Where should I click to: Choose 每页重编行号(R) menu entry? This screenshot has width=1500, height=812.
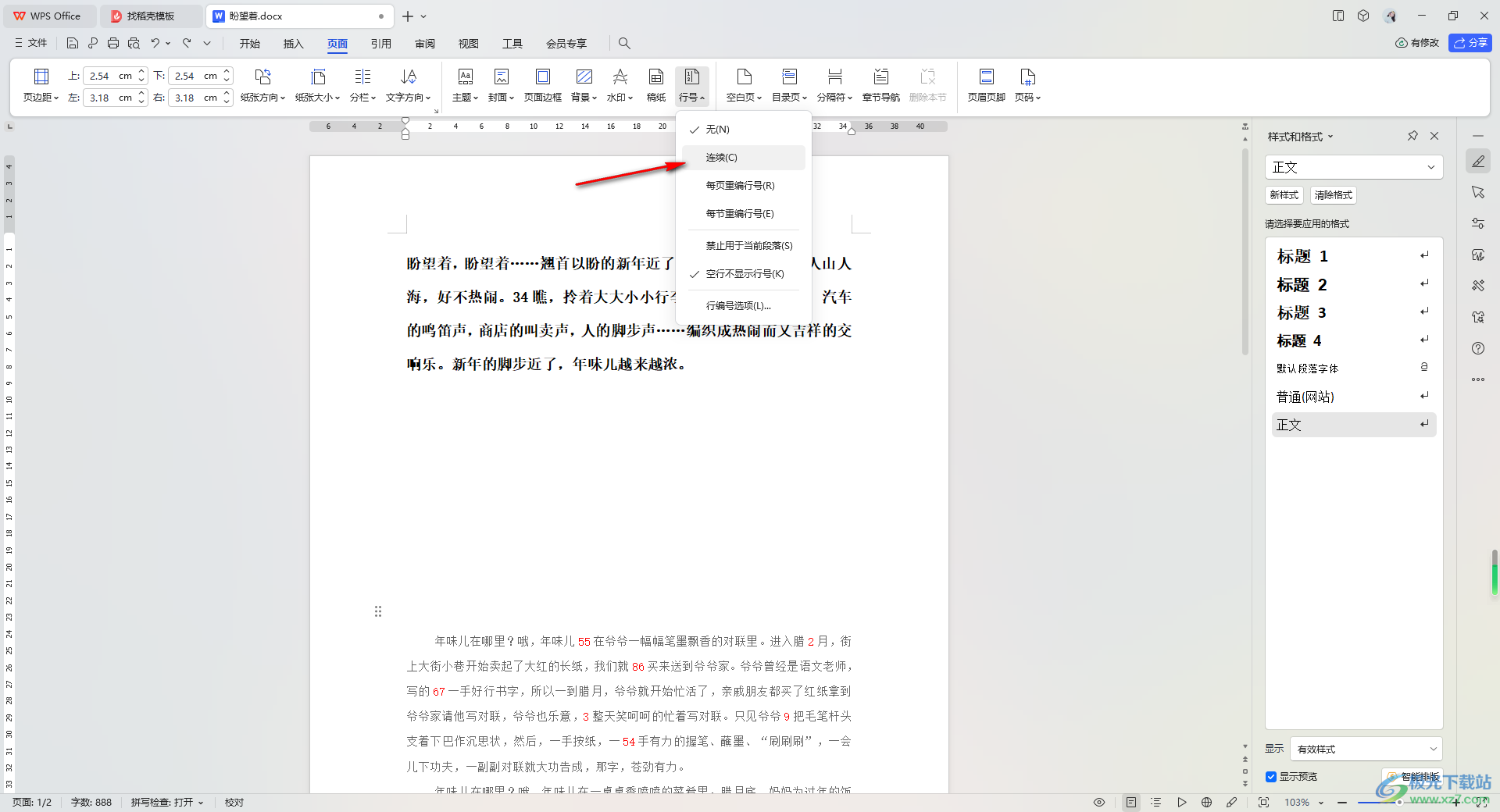744,186
